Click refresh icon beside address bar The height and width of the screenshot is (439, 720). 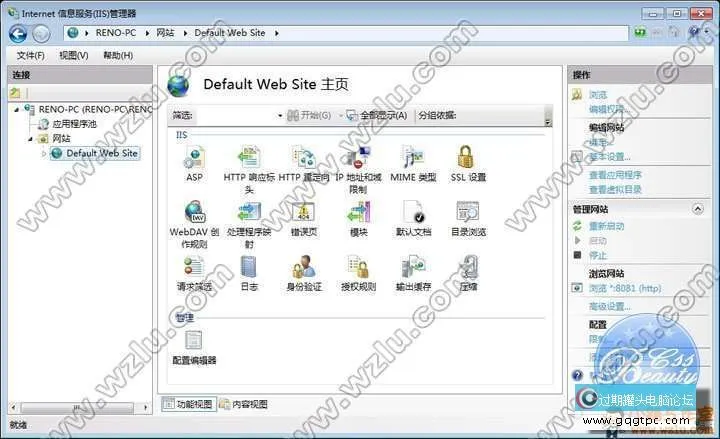pyautogui.click(x=640, y=33)
